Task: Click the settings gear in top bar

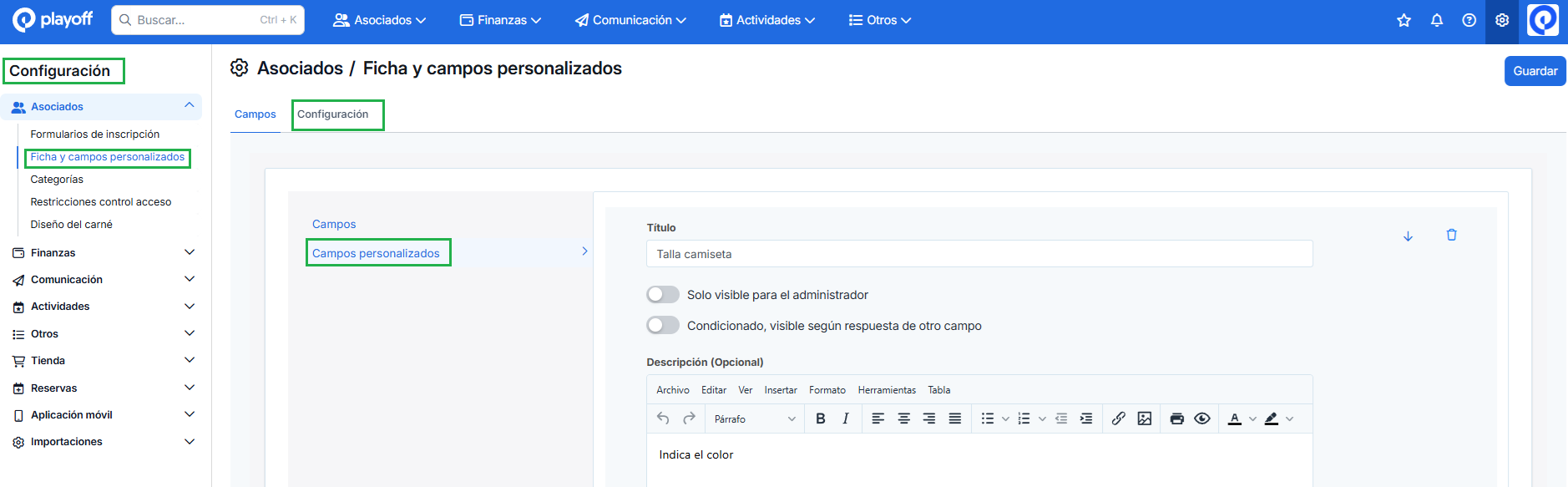Action: 1501,20
